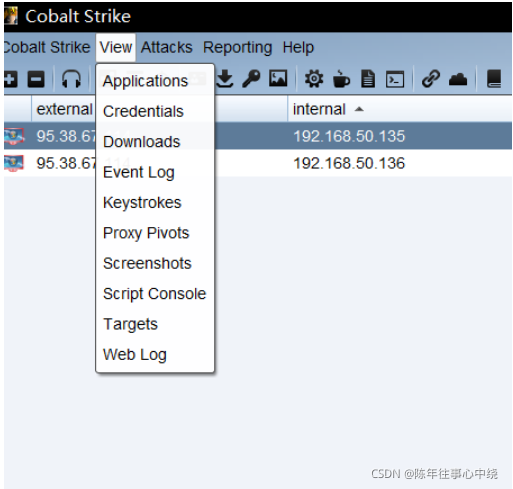Open the Reporting menu
The height and width of the screenshot is (489, 513).
point(238,47)
